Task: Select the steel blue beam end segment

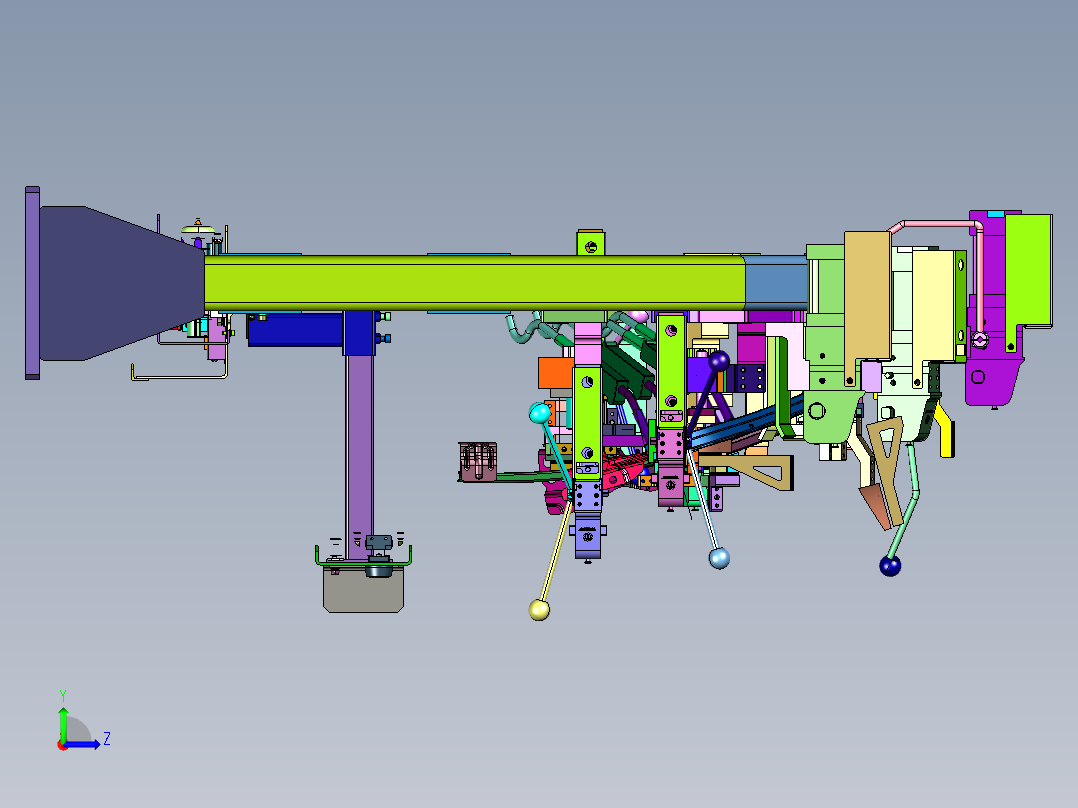Action: (x=776, y=283)
